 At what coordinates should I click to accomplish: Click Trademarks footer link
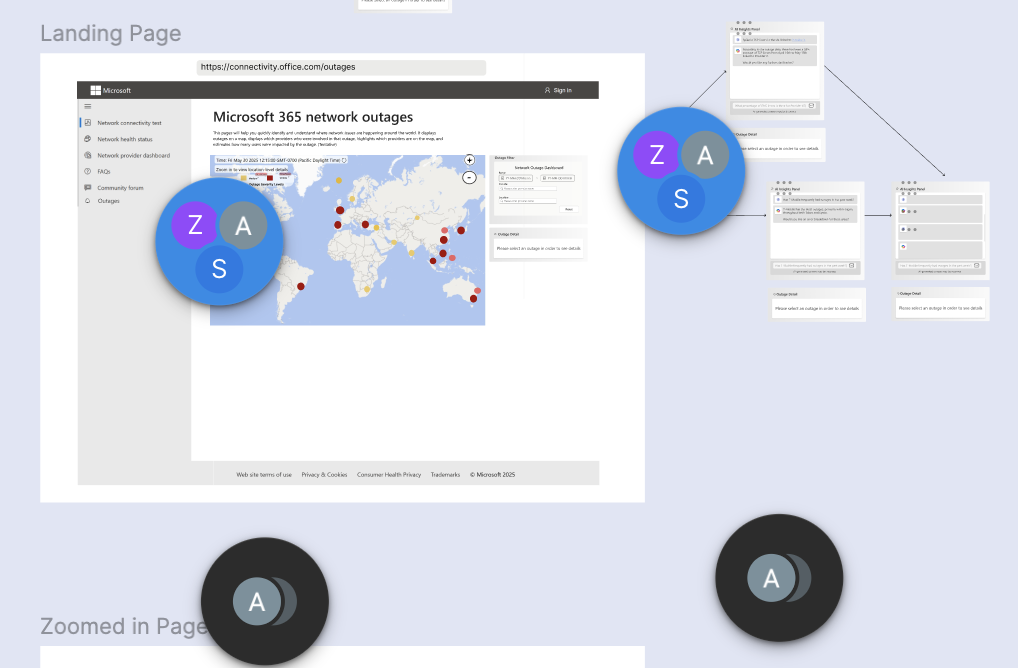[x=445, y=475]
